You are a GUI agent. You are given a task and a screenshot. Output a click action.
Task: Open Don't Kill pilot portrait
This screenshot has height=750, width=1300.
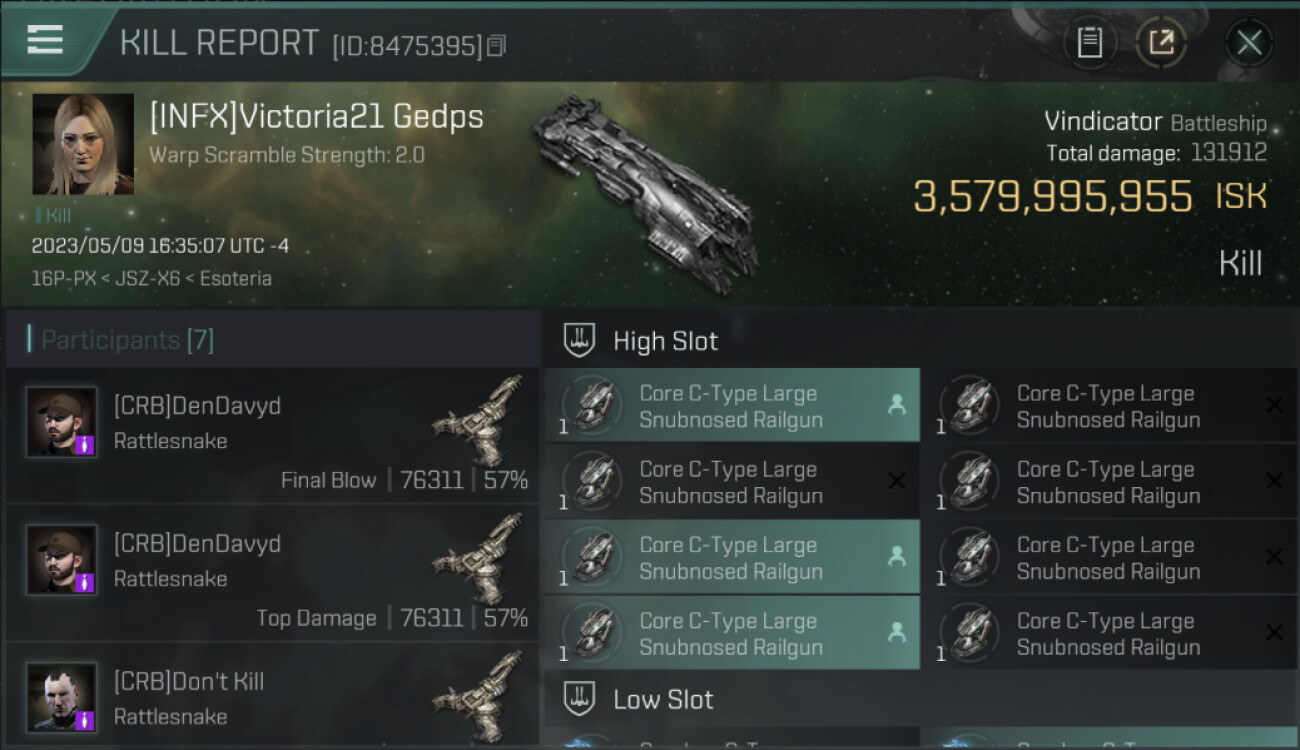click(62, 697)
